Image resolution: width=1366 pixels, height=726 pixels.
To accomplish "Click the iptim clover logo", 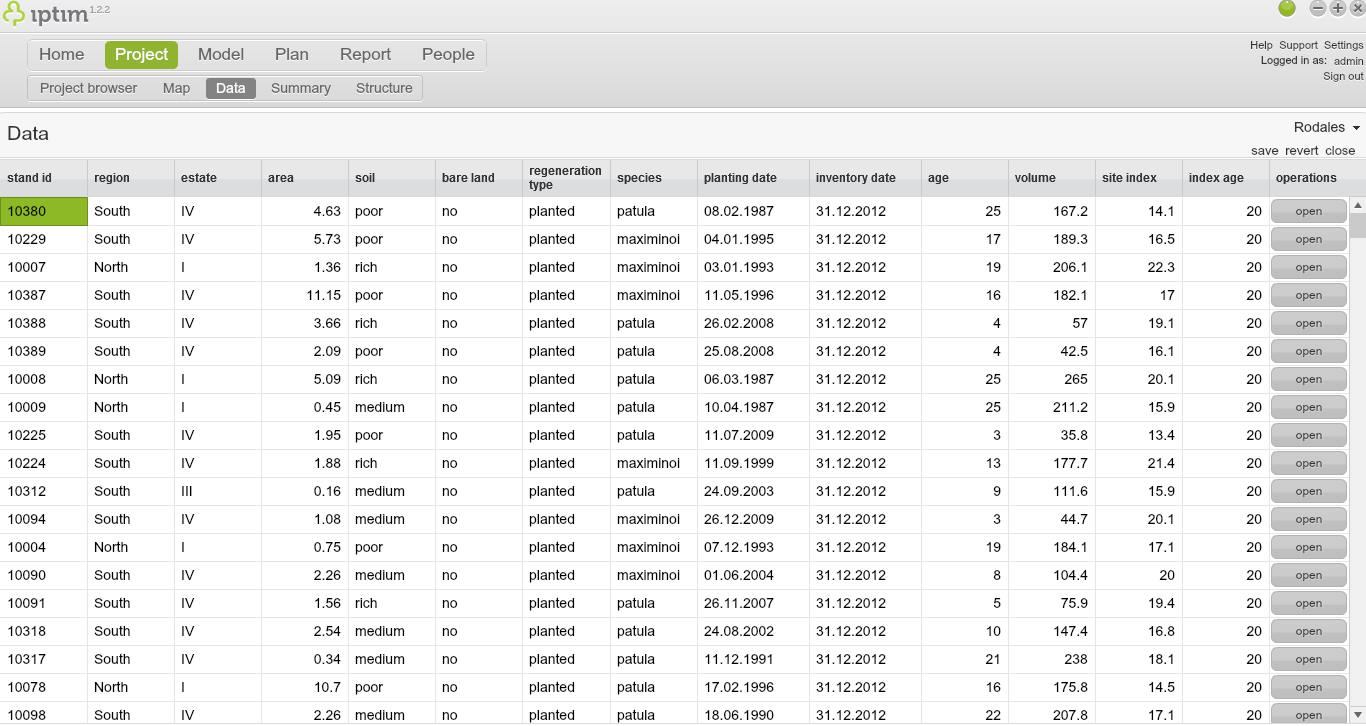I will tap(15, 14).
